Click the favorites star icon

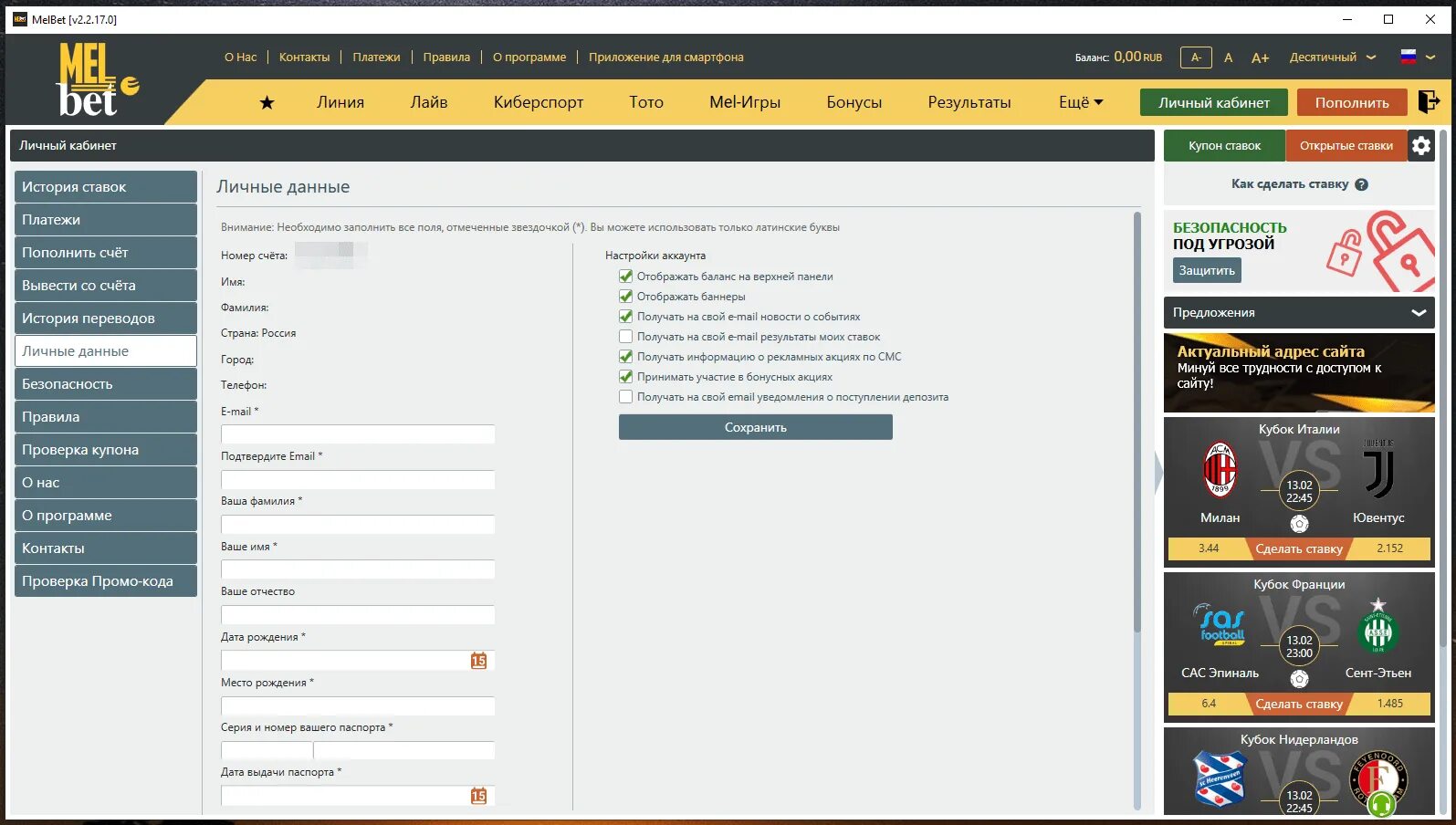[x=267, y=102]
